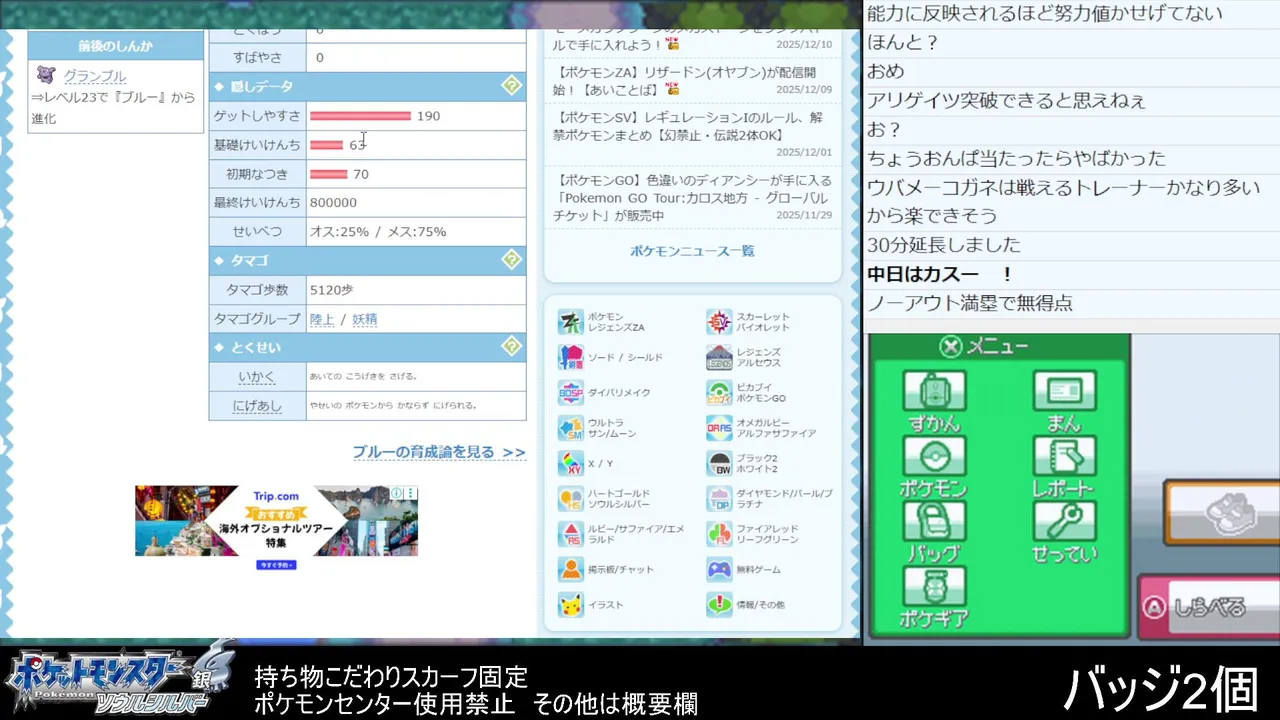Click chat comment 30分延長しました

(944, 245)
